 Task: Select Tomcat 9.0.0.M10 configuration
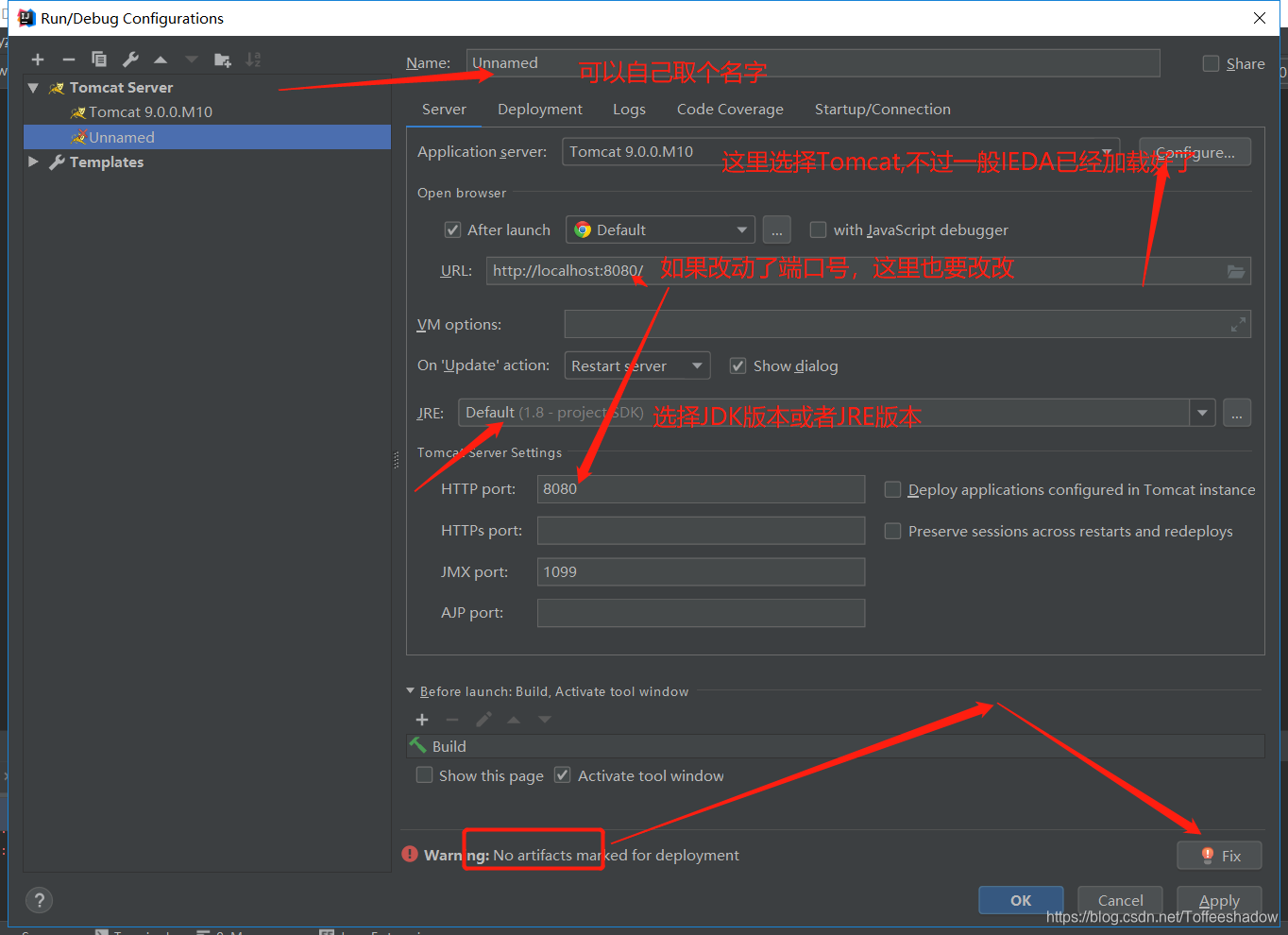(x=142, y=111)
